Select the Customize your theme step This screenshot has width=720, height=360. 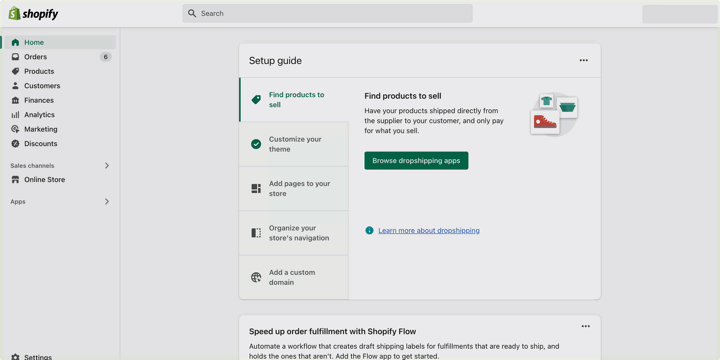click(x=294, y=144)
